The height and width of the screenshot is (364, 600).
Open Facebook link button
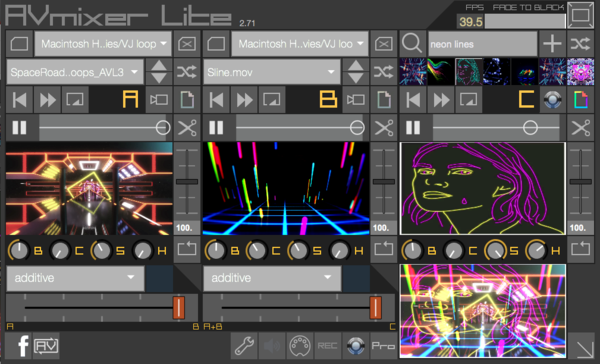[19, 346]
